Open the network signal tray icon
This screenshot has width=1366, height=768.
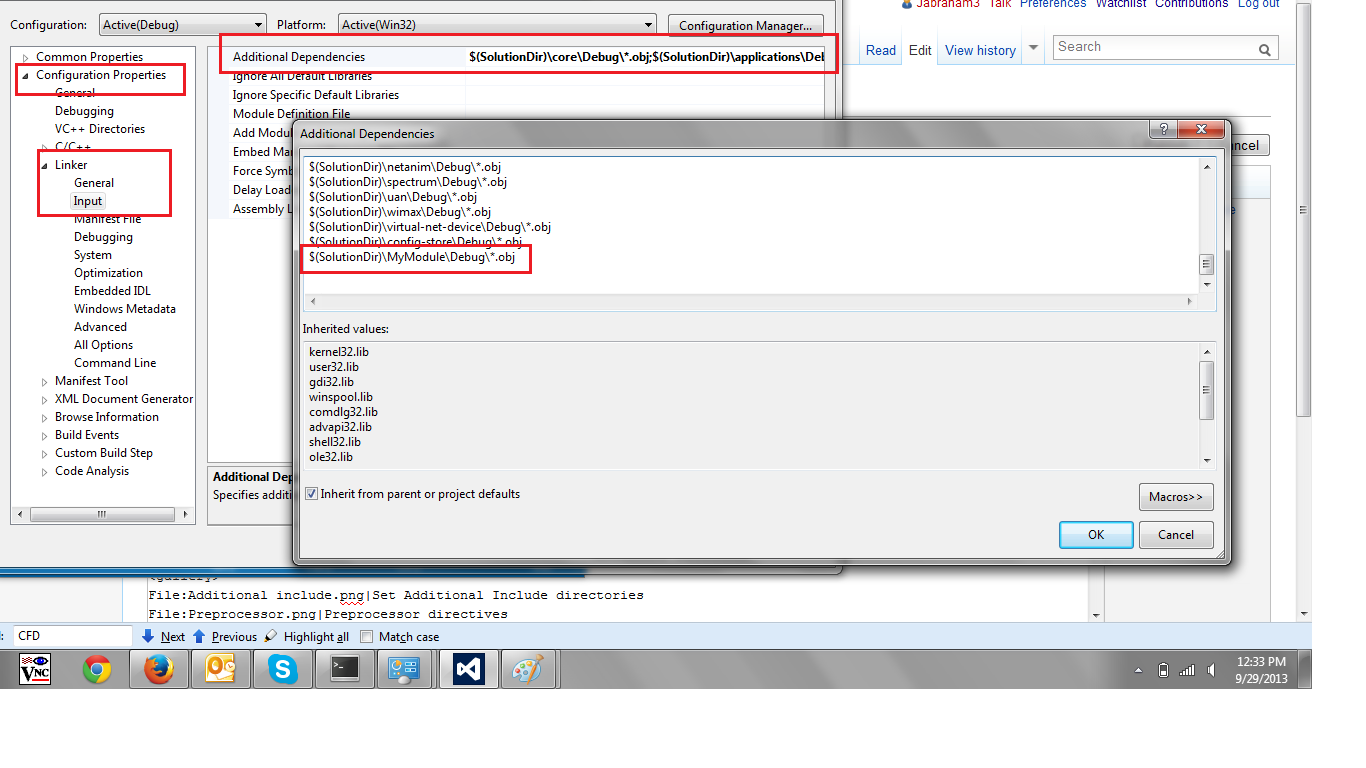click(1186, 670)
